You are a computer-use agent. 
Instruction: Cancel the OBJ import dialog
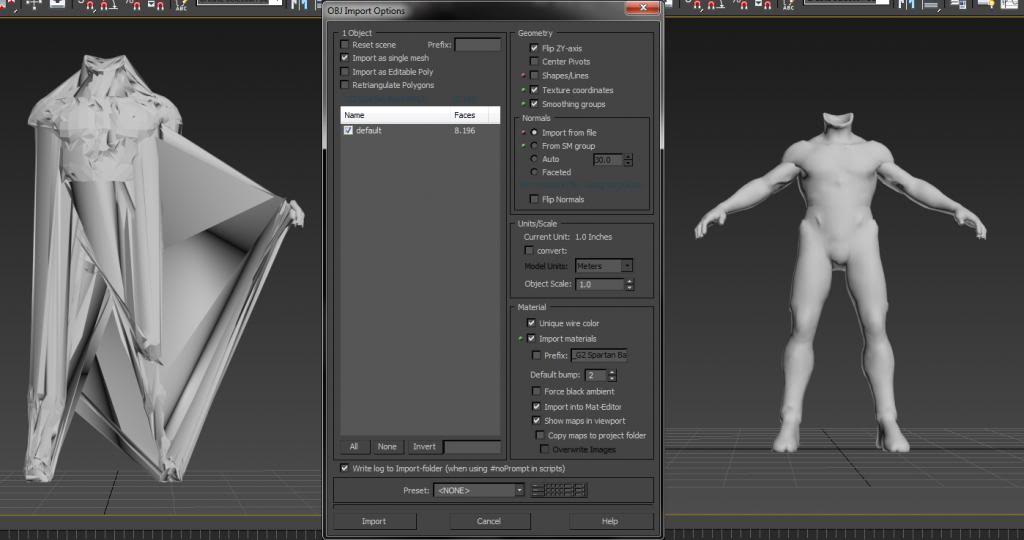click(x=489, y=521)
